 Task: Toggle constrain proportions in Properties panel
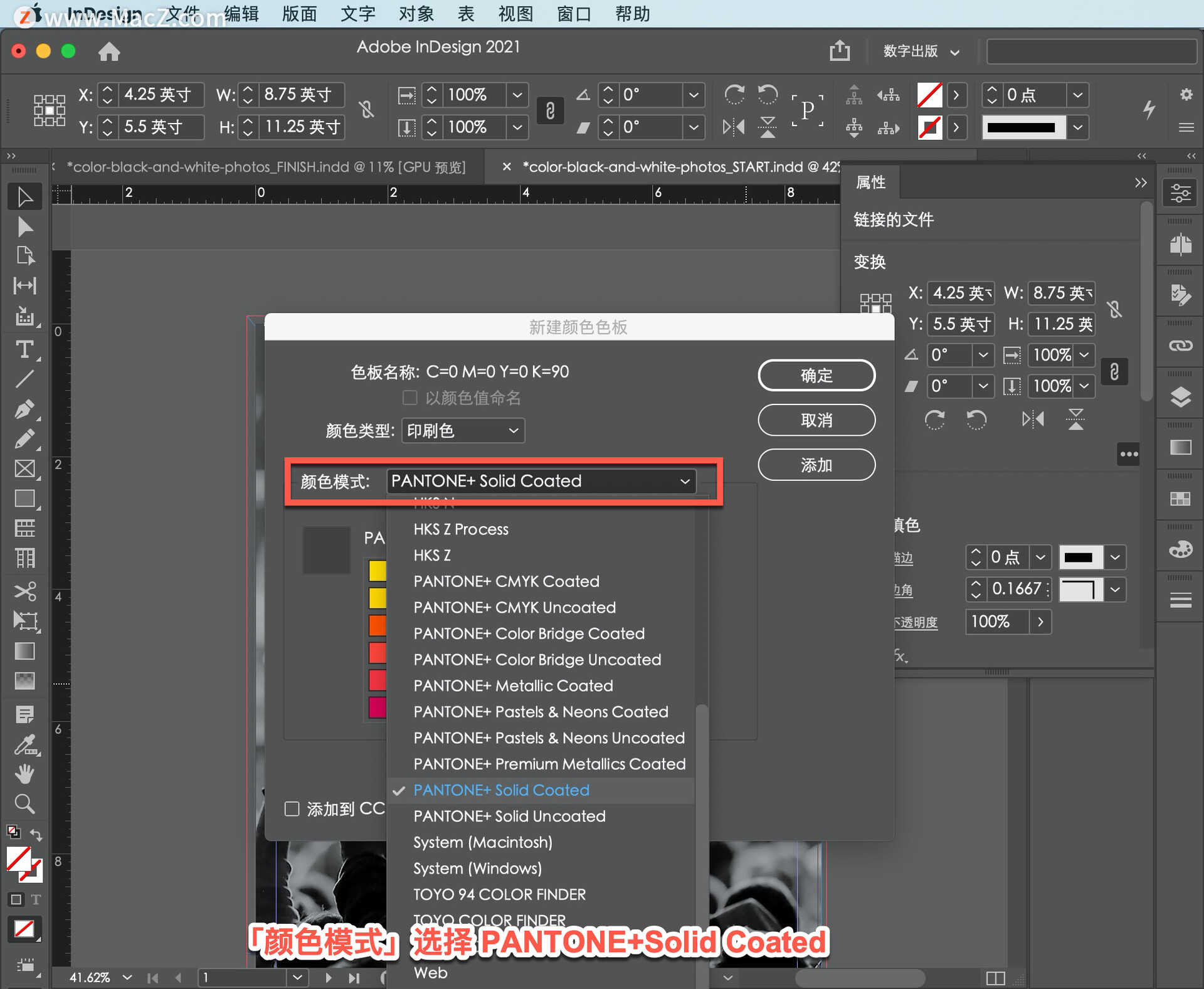(1114, 309)
